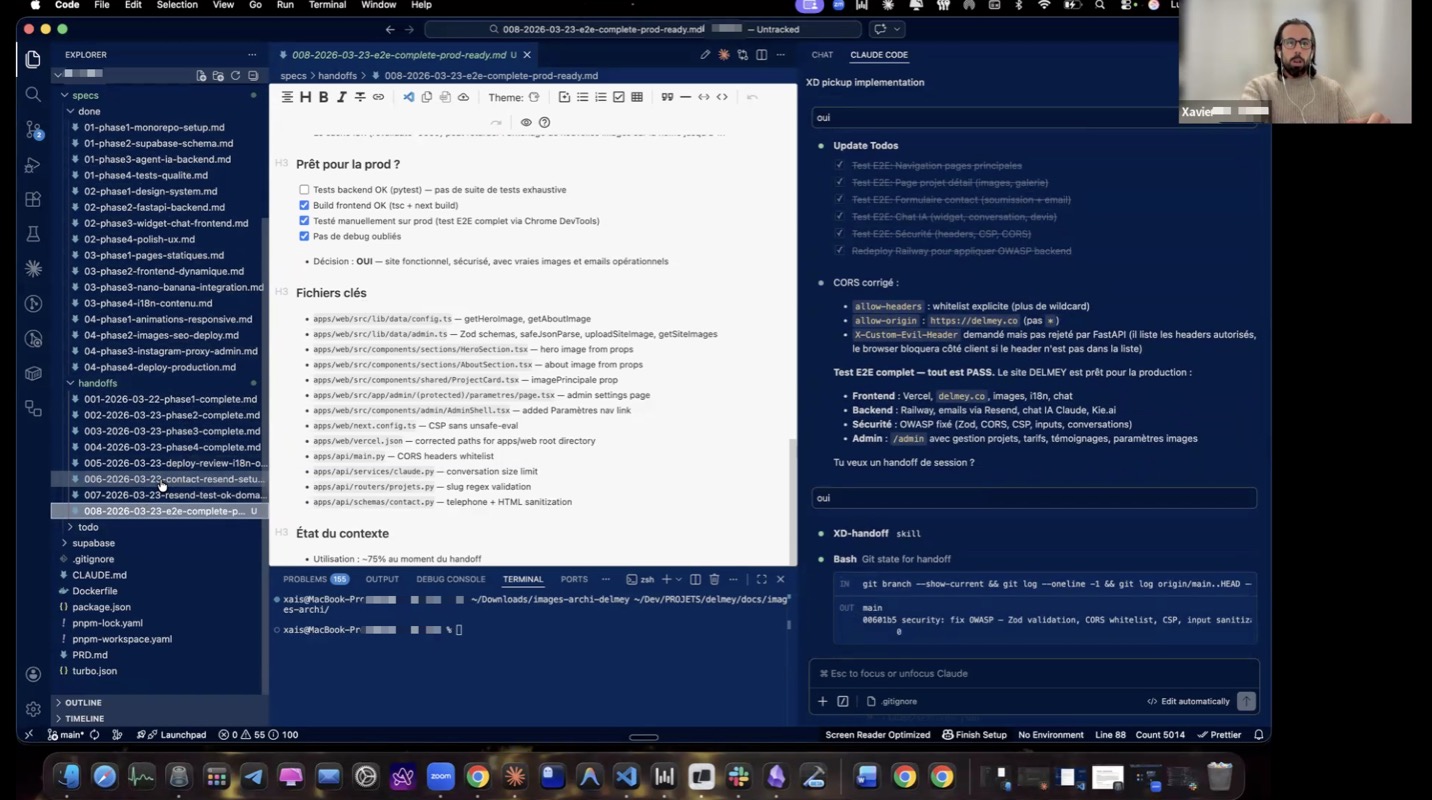The height and width of the screenshot is (800, 1432).
Task: Expand the OUTLINE section
Action: 83,703
